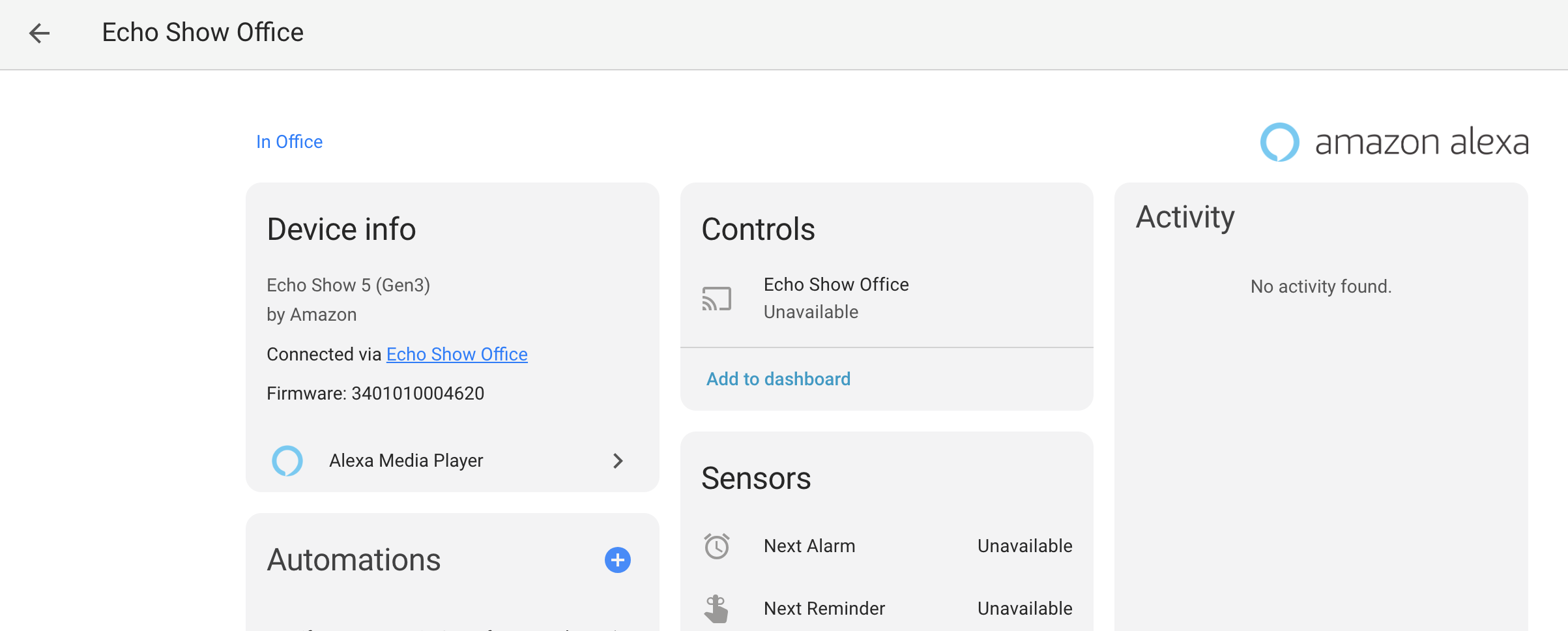
Task: Click the Next Reminder 'Unavailable' state
Action: tap(1024, 609)
